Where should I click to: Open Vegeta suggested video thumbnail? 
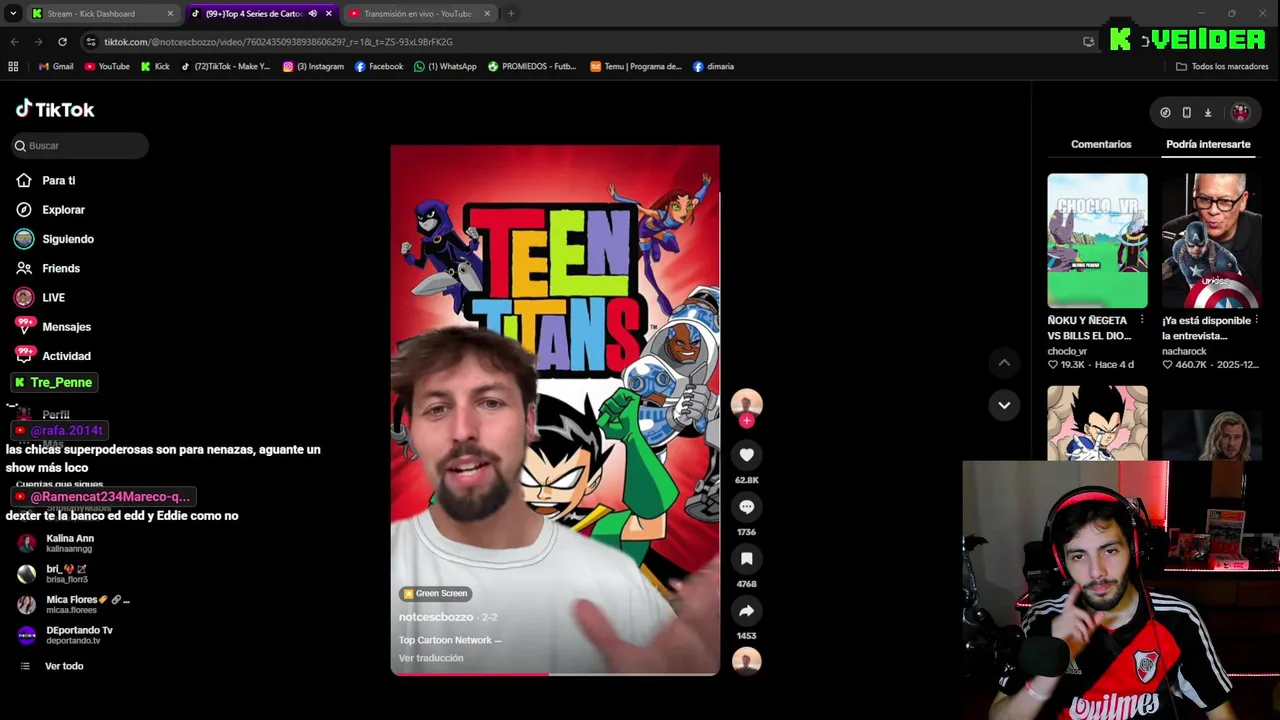click(1097, 423)
